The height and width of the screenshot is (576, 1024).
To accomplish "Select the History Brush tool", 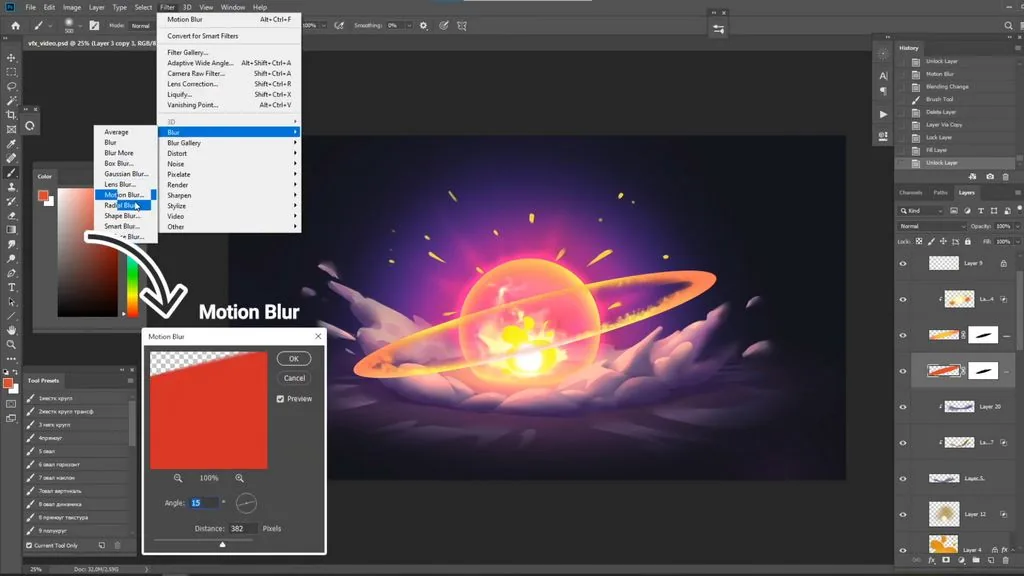I will coord(11,201).
